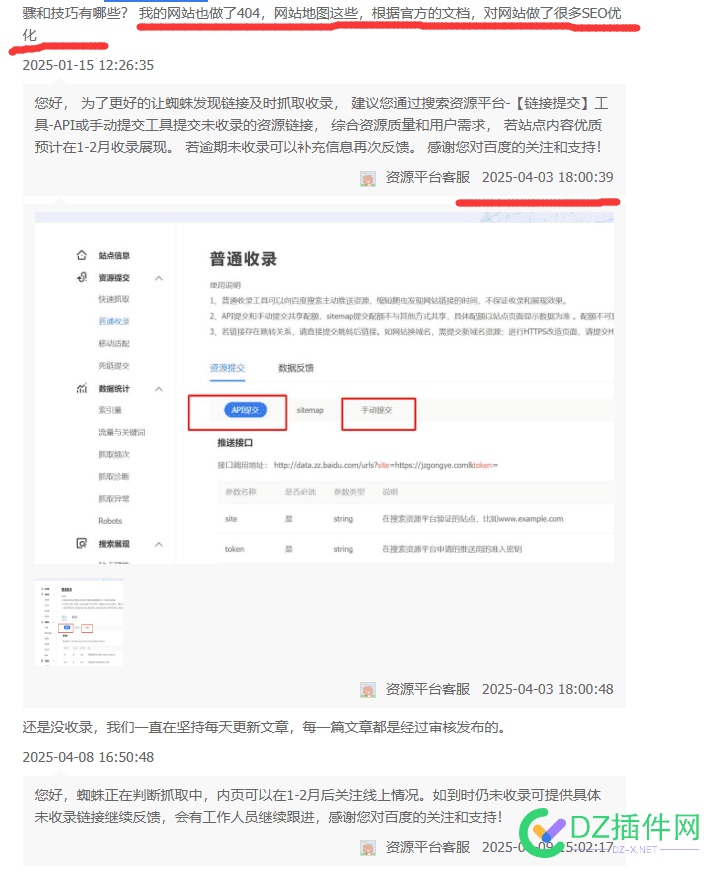Click the 还是没收录 follow-up message
The height and width of the screenshot is (873, 719).
(264, 727)
